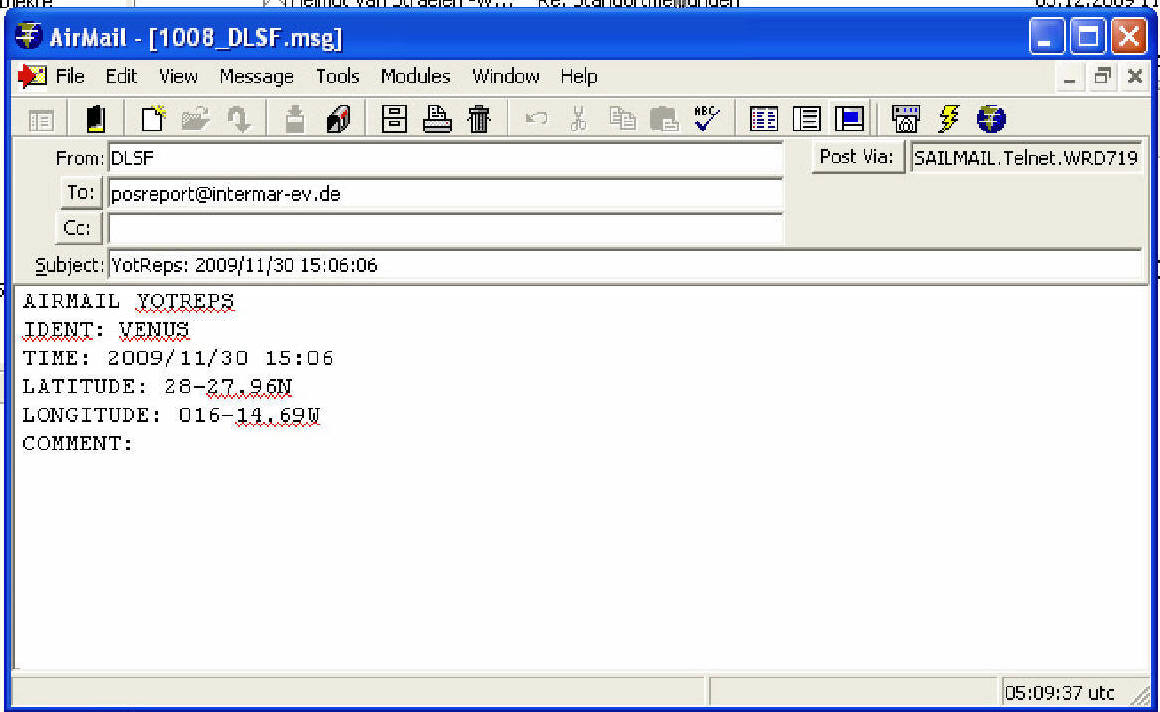Open the Message menu

[257, 76]
